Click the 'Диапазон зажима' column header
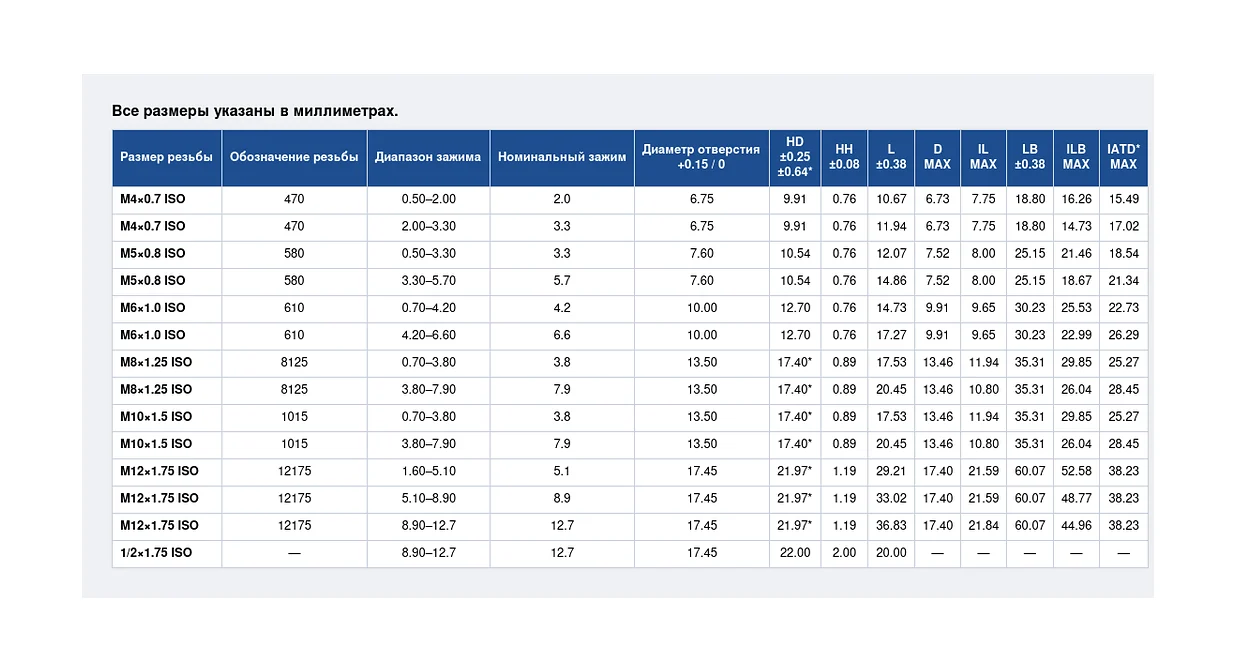The image size is (1250, 672). click(428, 157)
